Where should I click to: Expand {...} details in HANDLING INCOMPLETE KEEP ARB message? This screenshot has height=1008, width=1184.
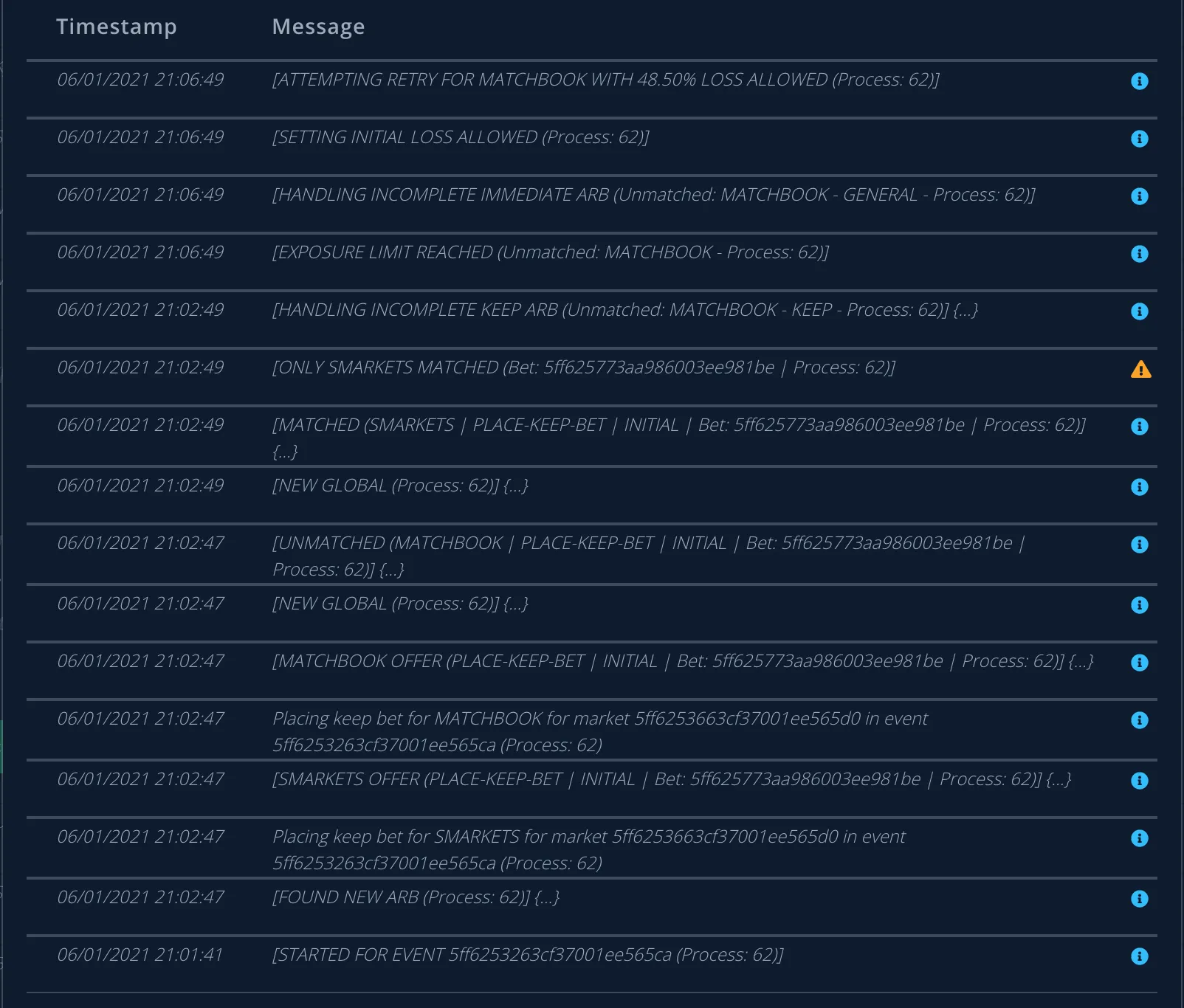(x=966, y=310)
